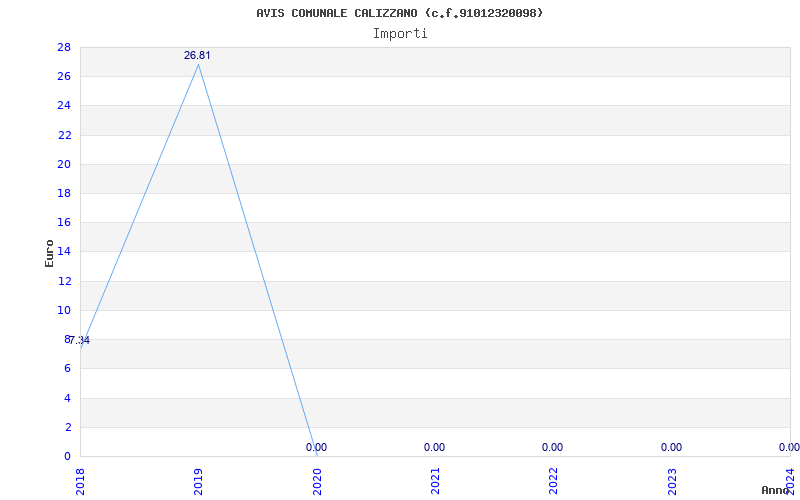Click the 0.00 value above 2020
The height and width of the screenshot is (500, 800).
click(316, 447)
